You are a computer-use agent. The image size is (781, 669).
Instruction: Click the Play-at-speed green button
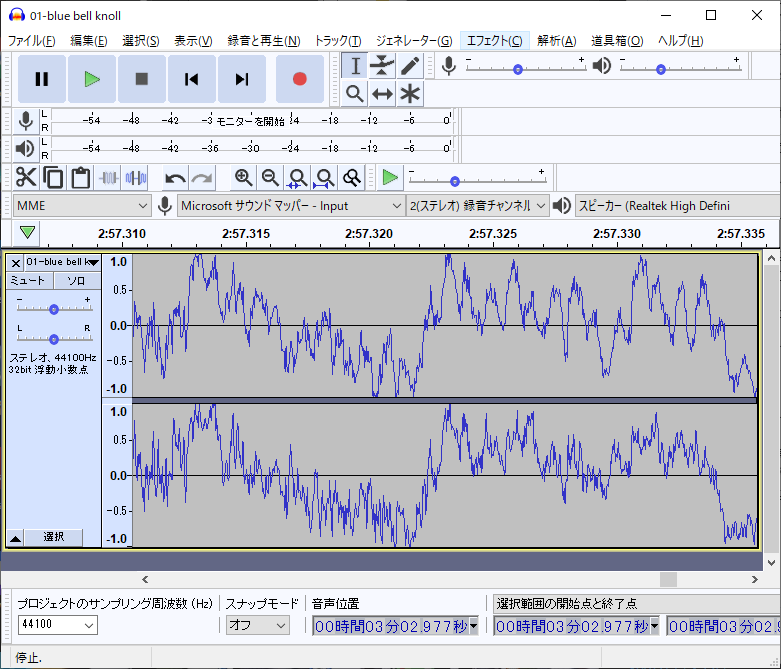(x=390, y=177)
